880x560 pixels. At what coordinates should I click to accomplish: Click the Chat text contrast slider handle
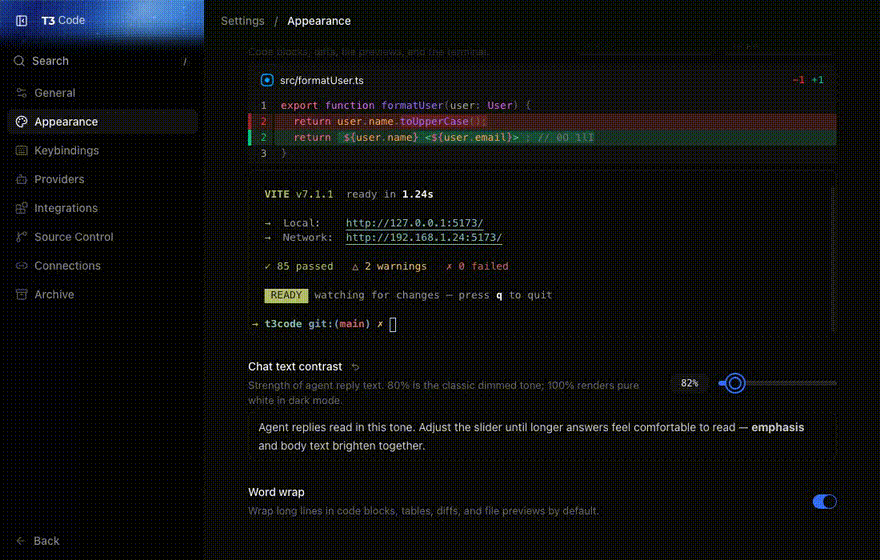tap(735, 383)
